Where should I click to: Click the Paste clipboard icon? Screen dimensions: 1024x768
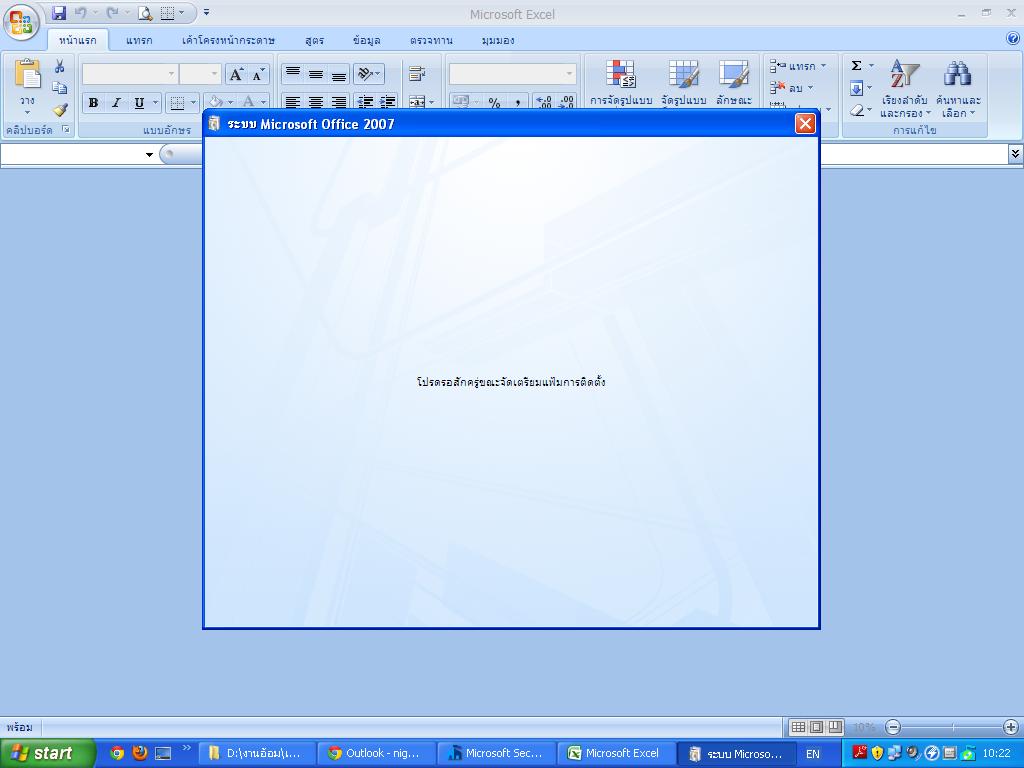[27, 74]
